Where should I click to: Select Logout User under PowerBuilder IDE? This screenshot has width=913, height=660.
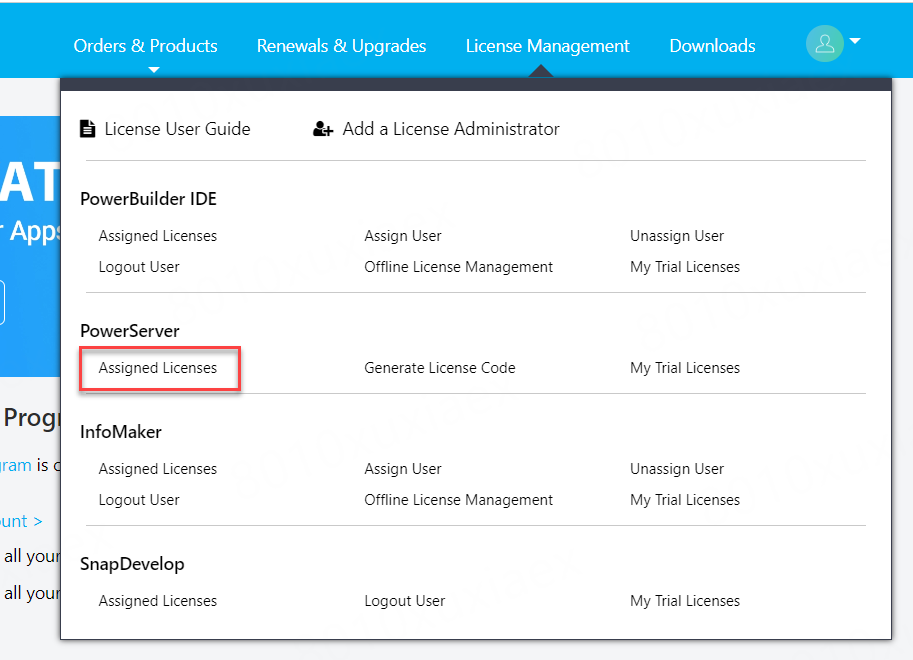[139, 267]
